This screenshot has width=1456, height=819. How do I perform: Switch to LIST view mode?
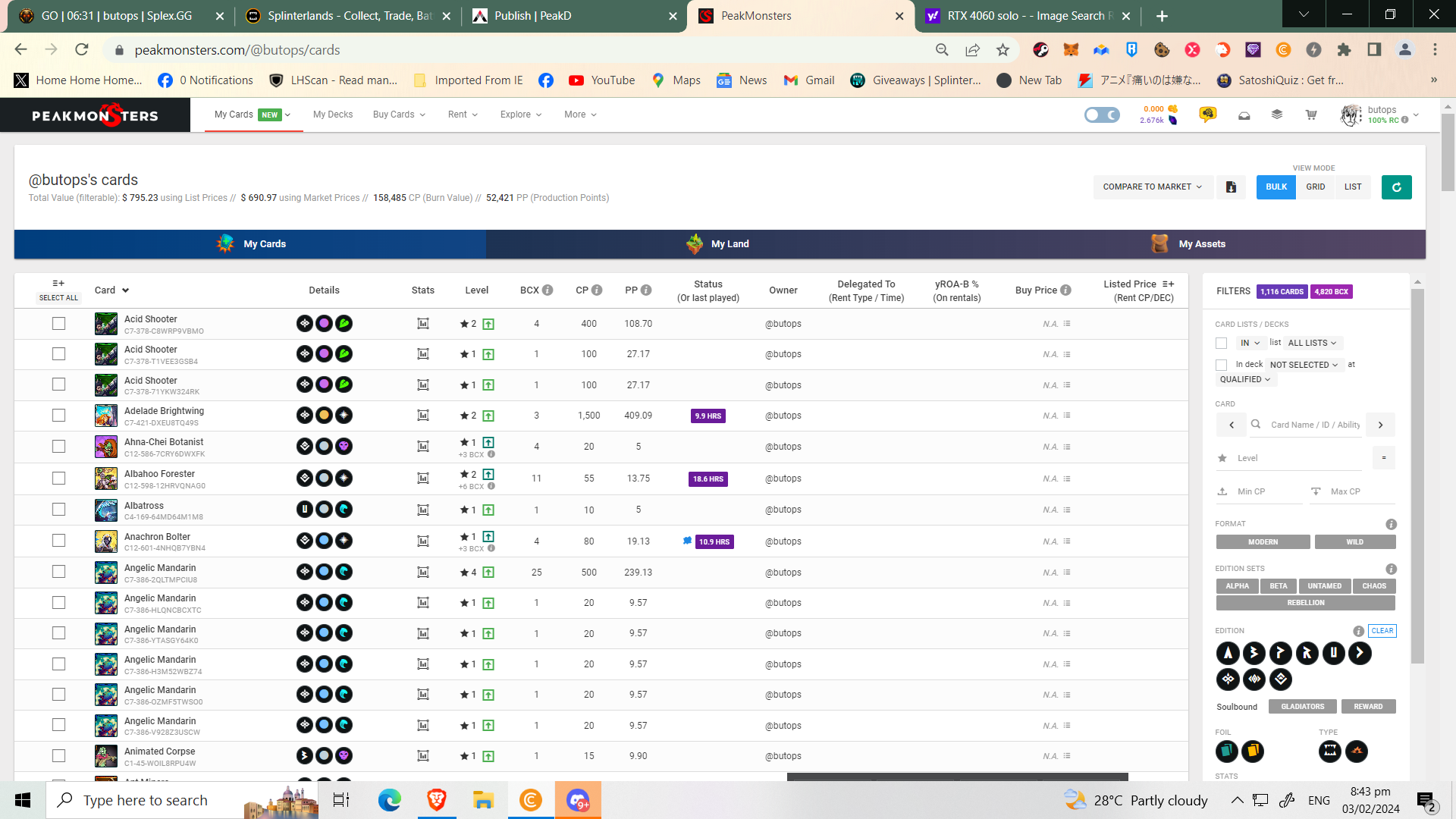1353,187
